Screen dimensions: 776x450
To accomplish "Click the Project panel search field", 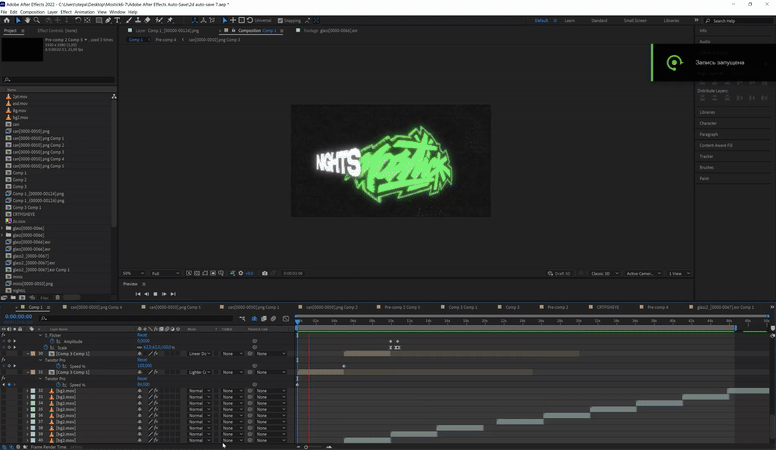I will (x=58, y=80).
